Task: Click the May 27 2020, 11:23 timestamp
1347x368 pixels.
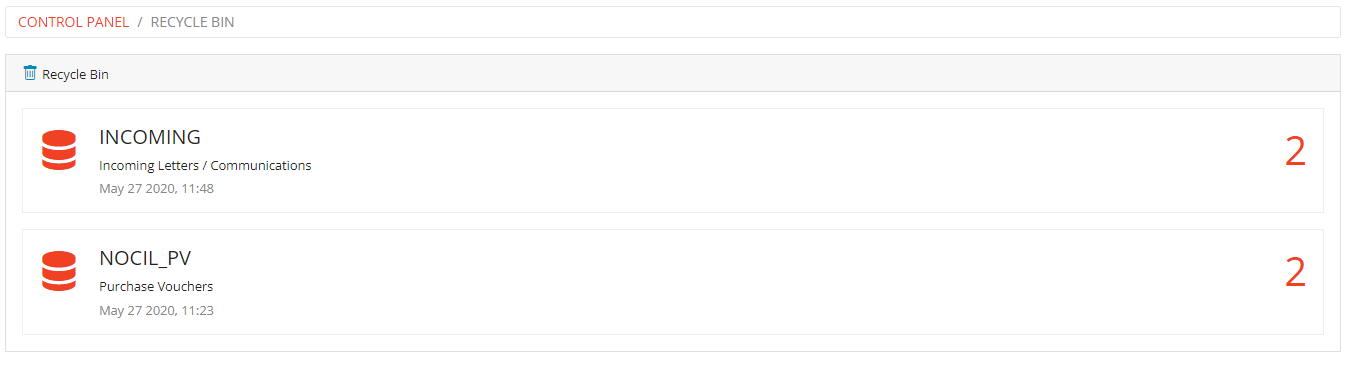Action: click(x=156, y=310)
